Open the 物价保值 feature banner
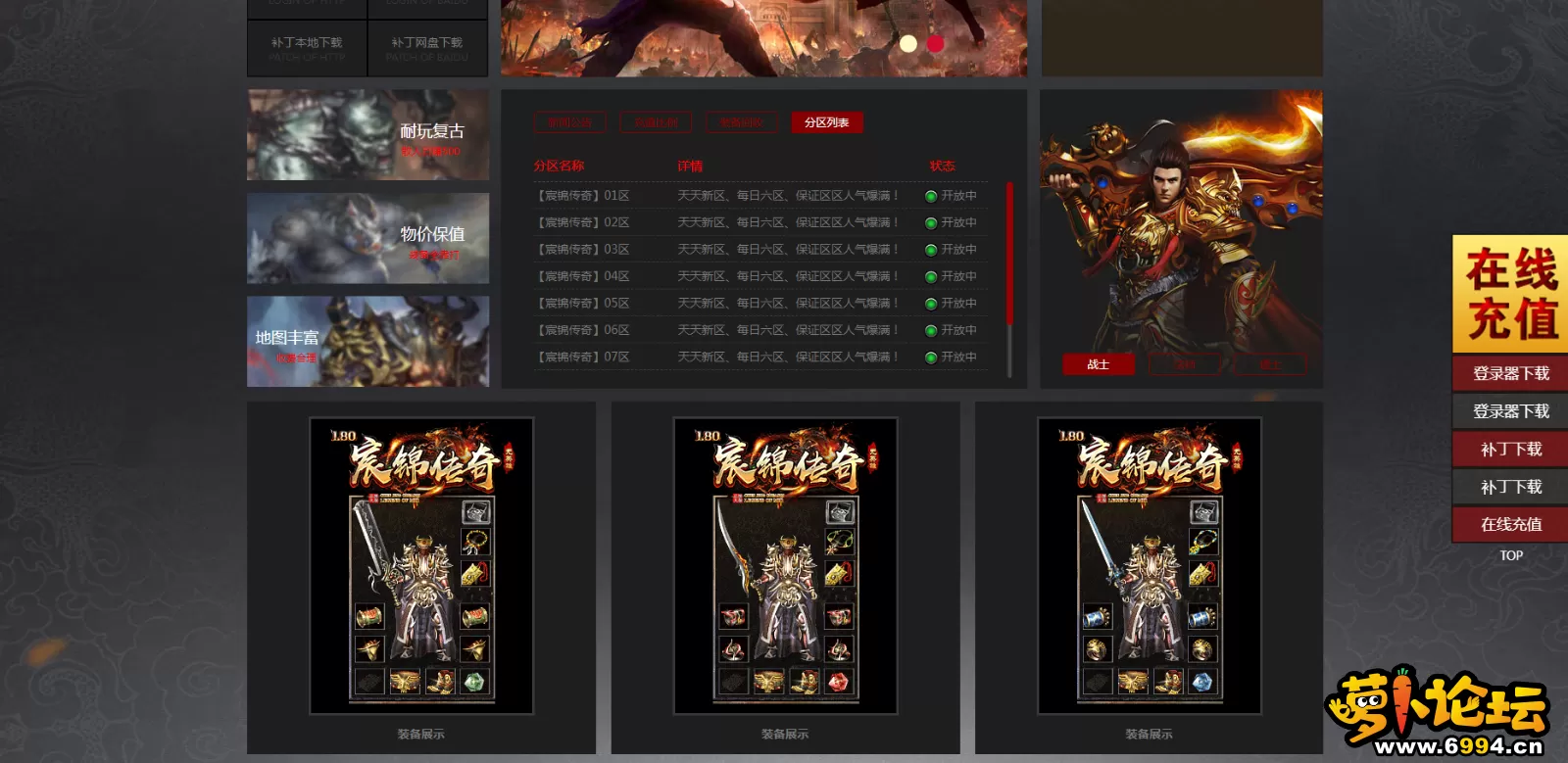This screenshot has width=1568, height=763. point(368,238)
